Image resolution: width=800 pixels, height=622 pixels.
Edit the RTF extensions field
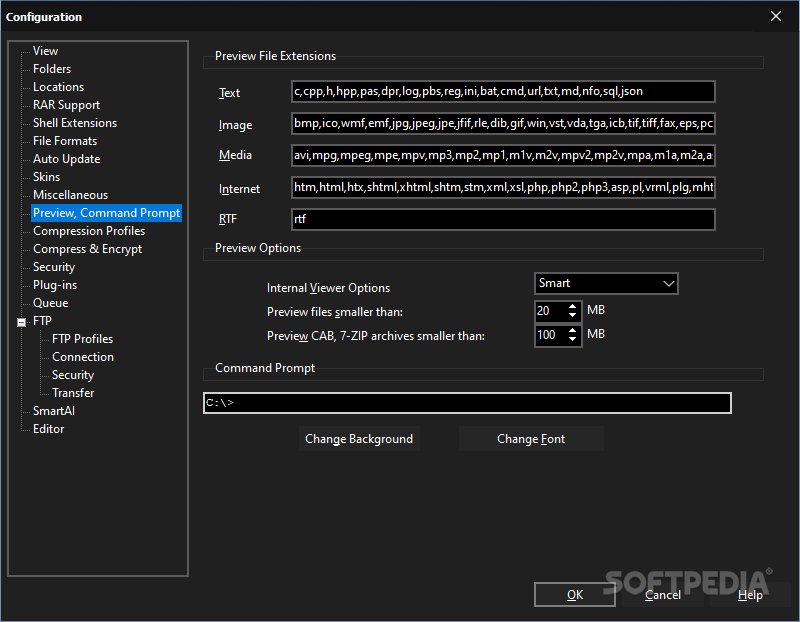(503, 219)
